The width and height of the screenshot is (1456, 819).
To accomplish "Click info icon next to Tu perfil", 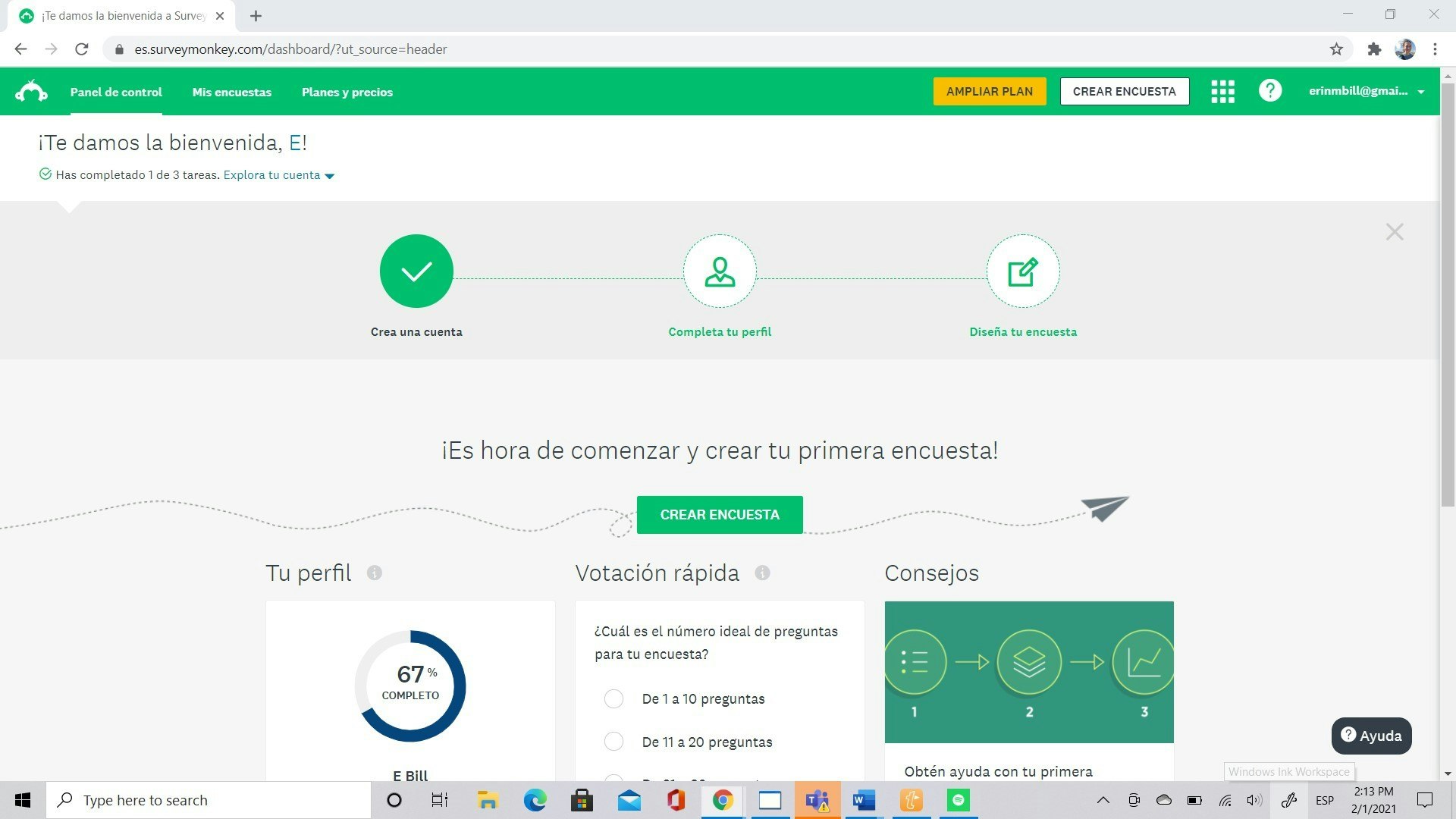I will click(375, 573).
